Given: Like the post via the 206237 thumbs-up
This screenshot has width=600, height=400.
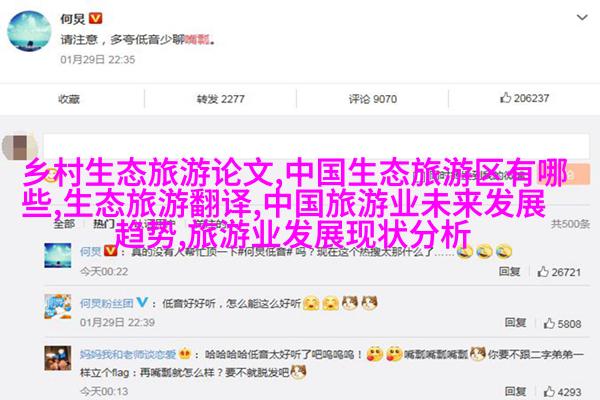Looking at the screenshot, I should pyautogui.click(x=524, y=98).
